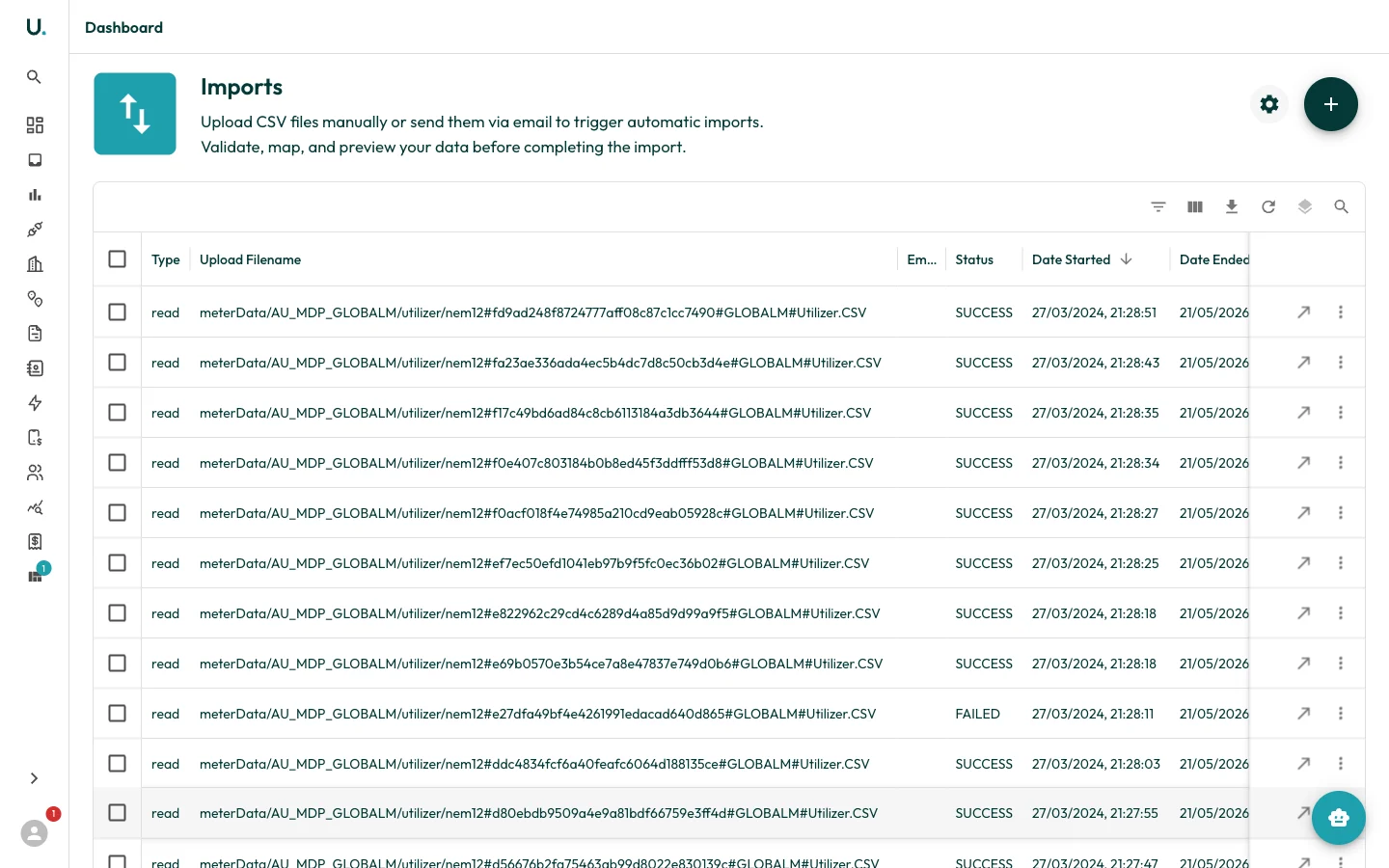Click filename nem12#ddc4834fcf6a40fe...Utilizer.CSV

coord(534,764)
